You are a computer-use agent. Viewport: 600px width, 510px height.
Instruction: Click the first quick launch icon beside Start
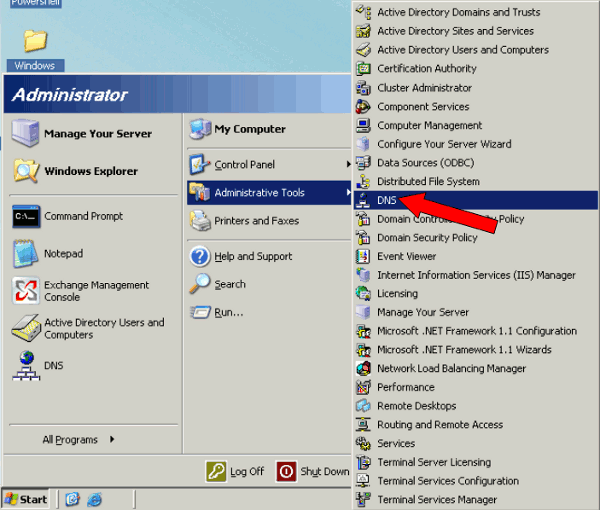click(x=72, y=499)
